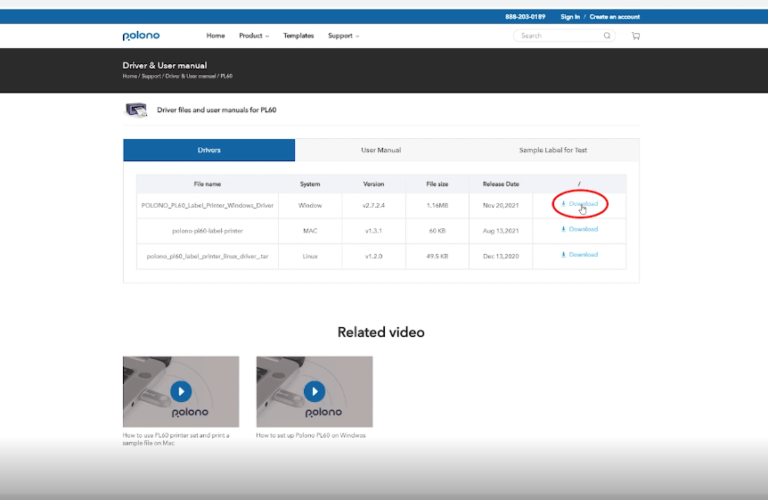Click version v2.7.2.4 cell

click(x=374, y=206)
